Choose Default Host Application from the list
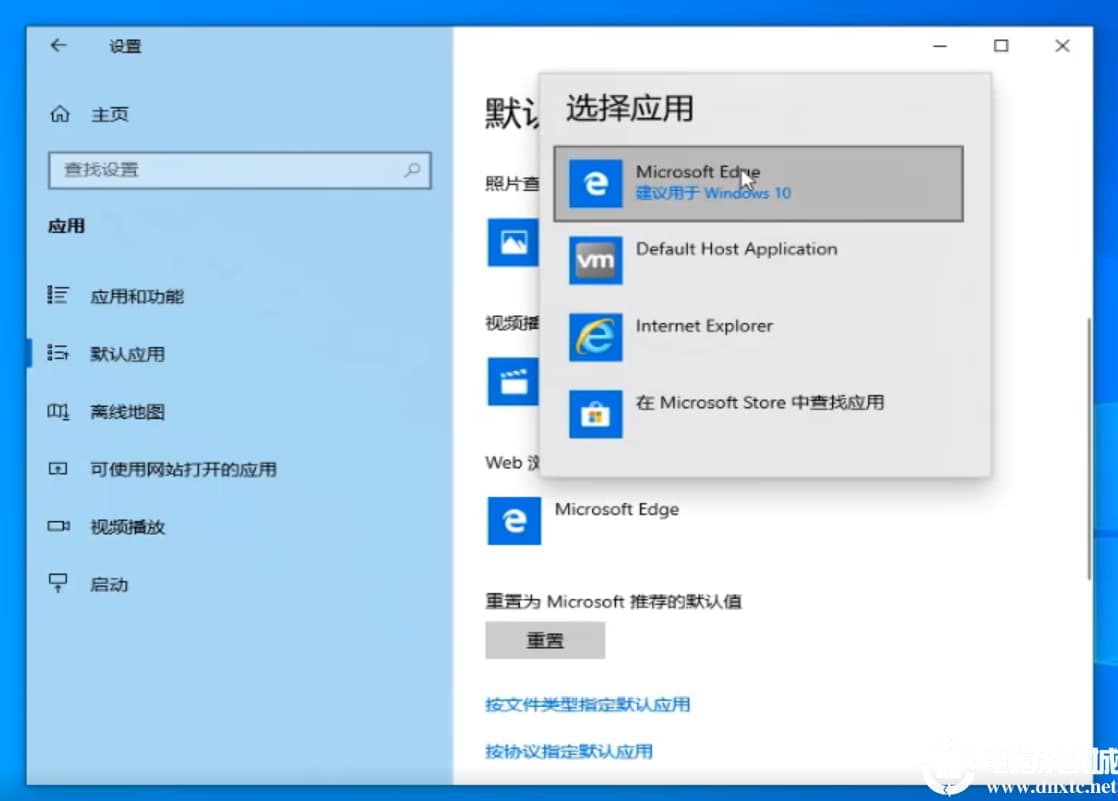 click(x=758, y=260)
